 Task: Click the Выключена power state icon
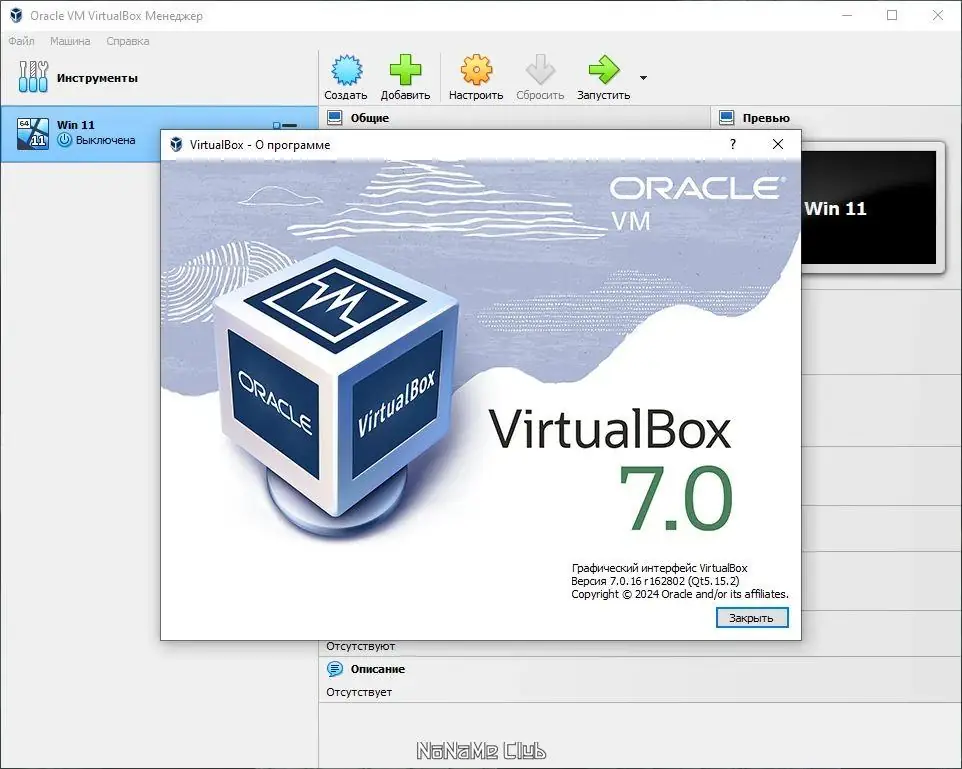(x=64, y=140)
